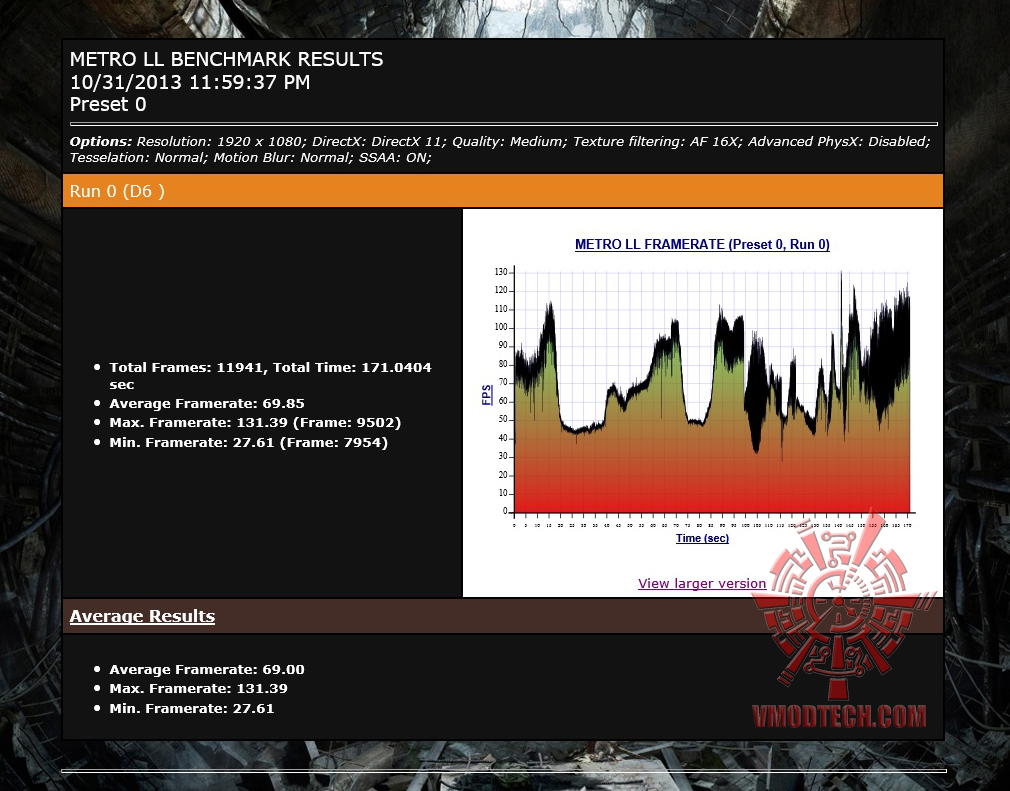Click Min. Framerate: 27.61 (Frame: 7954)
Image resolution: width=1010 pixels, height=791 pixels.
click(x=249, y=443)
